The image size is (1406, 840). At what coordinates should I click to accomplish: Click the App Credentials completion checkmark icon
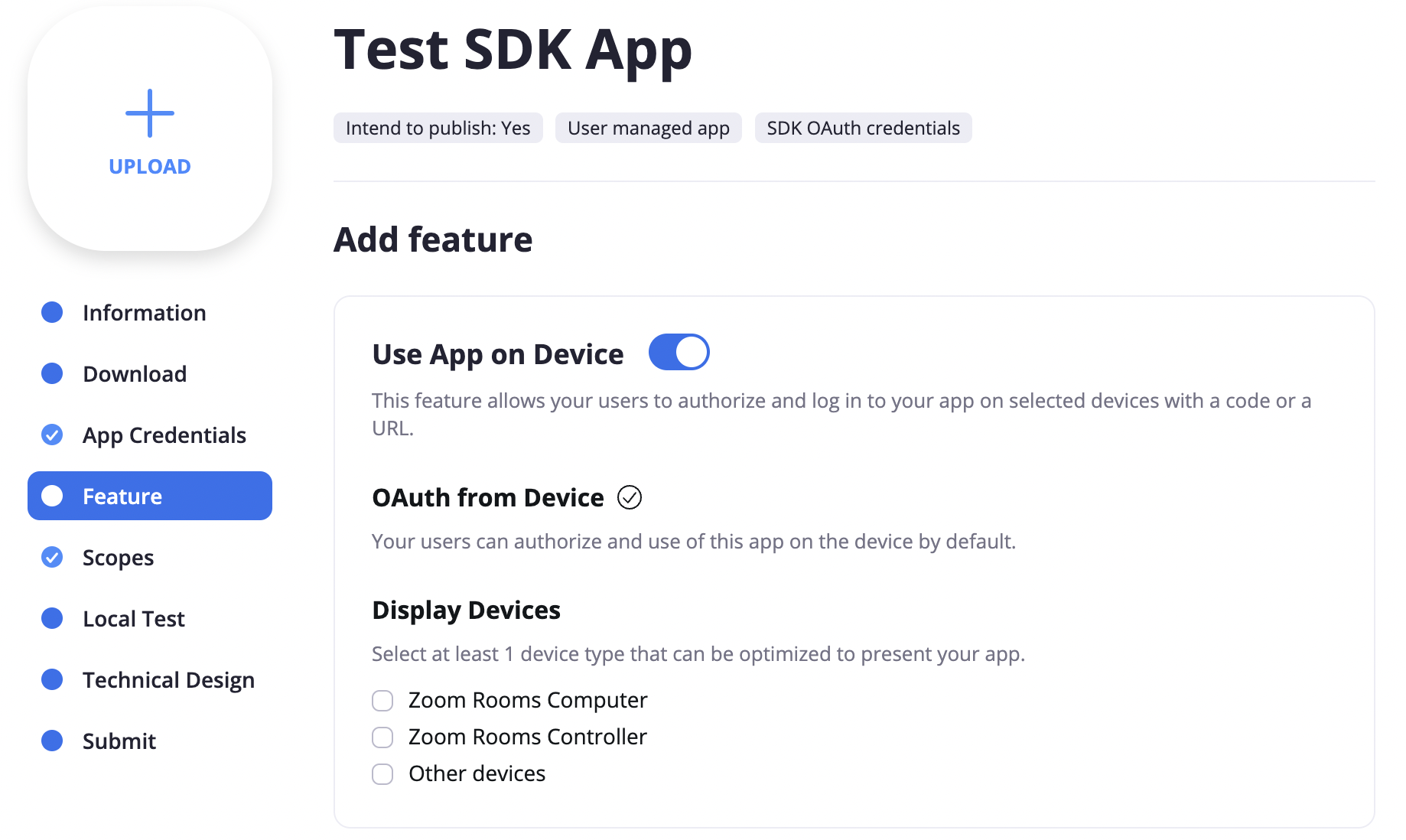[x=51, y=435]
